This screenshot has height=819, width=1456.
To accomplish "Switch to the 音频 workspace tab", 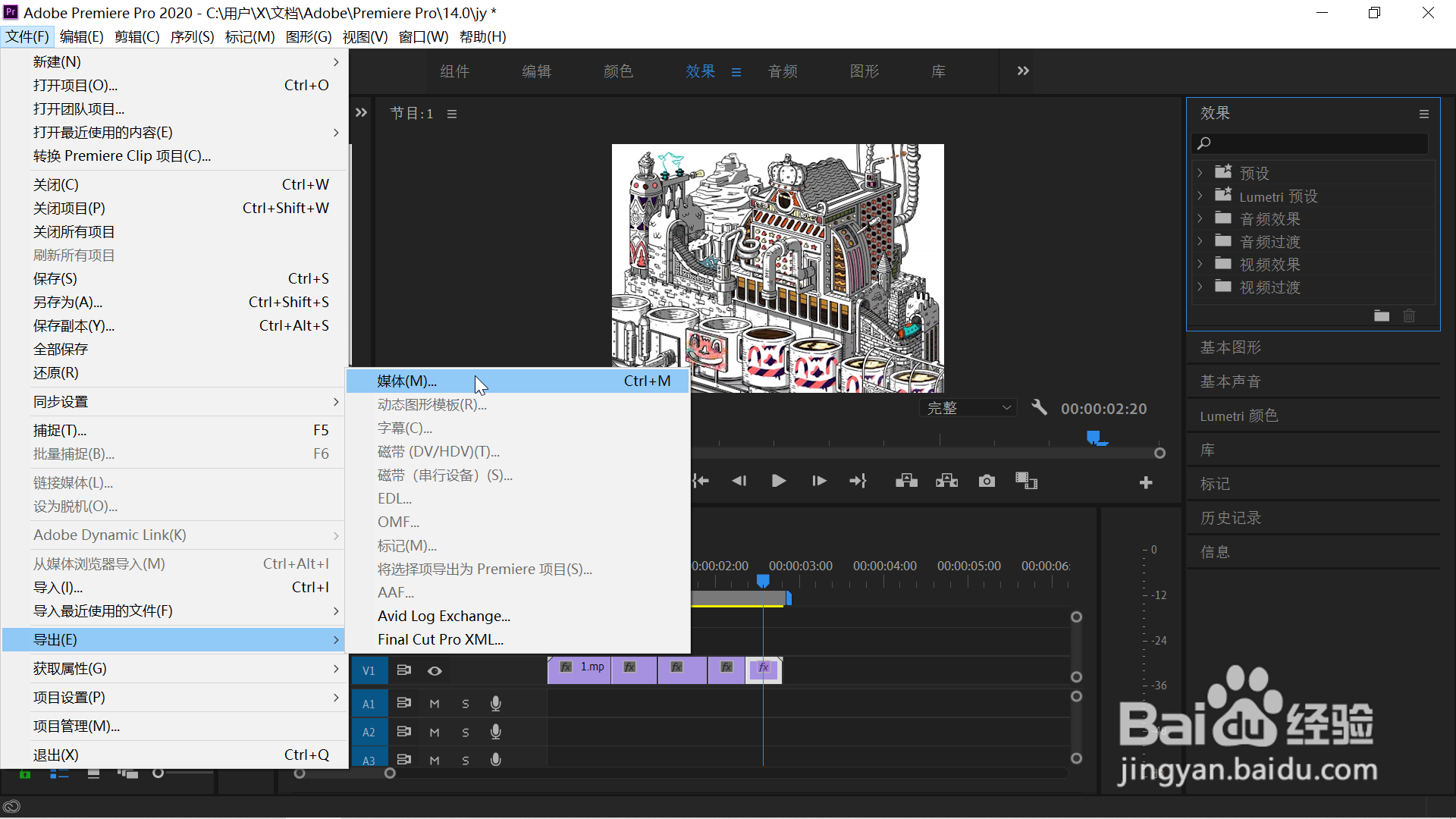I will click(x=783, y=71).
